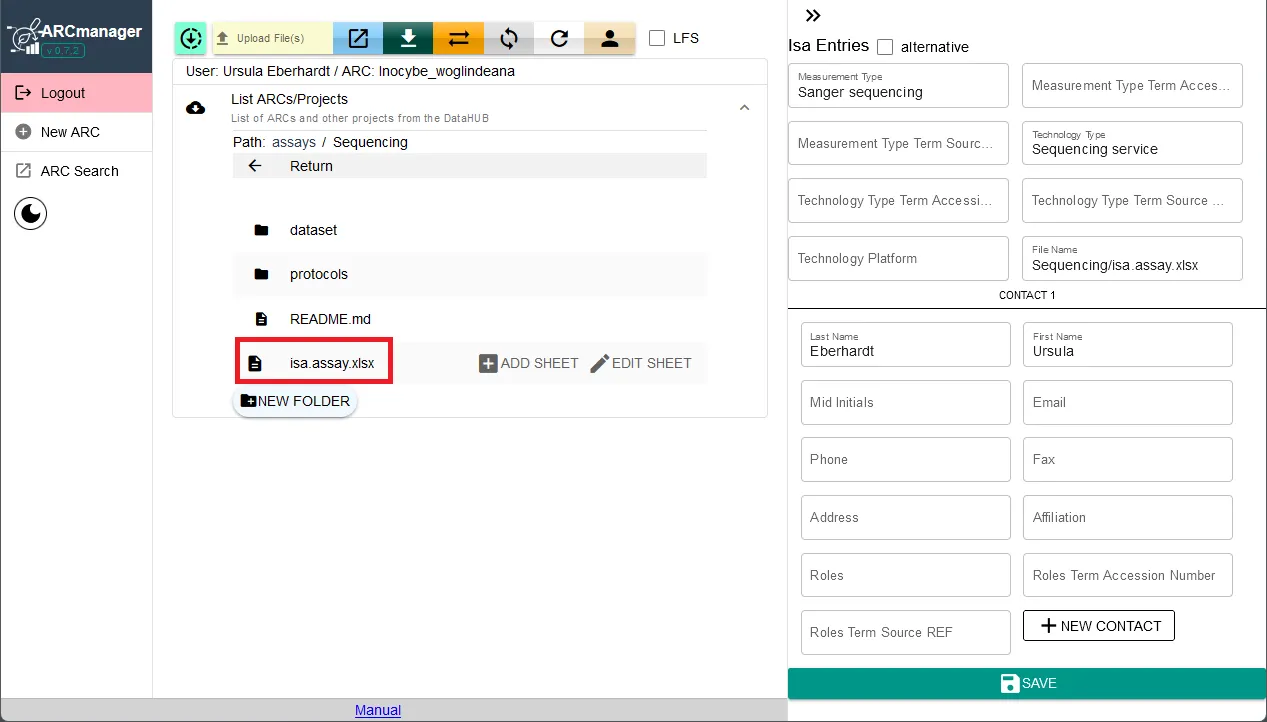The width and height of the screenshot is (1267, 722).
Task: Click the circular sync arrows icon
Action: 509,39
